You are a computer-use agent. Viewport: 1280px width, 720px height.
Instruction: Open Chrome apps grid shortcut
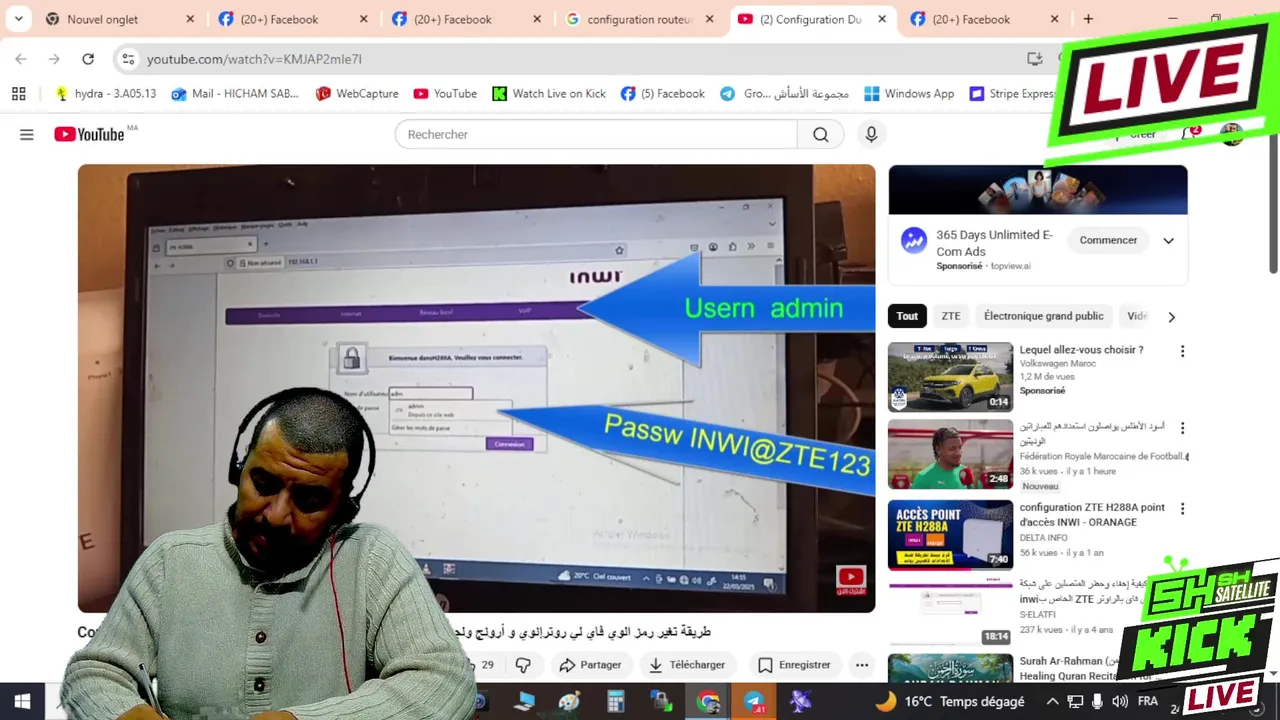coord(18,93)
